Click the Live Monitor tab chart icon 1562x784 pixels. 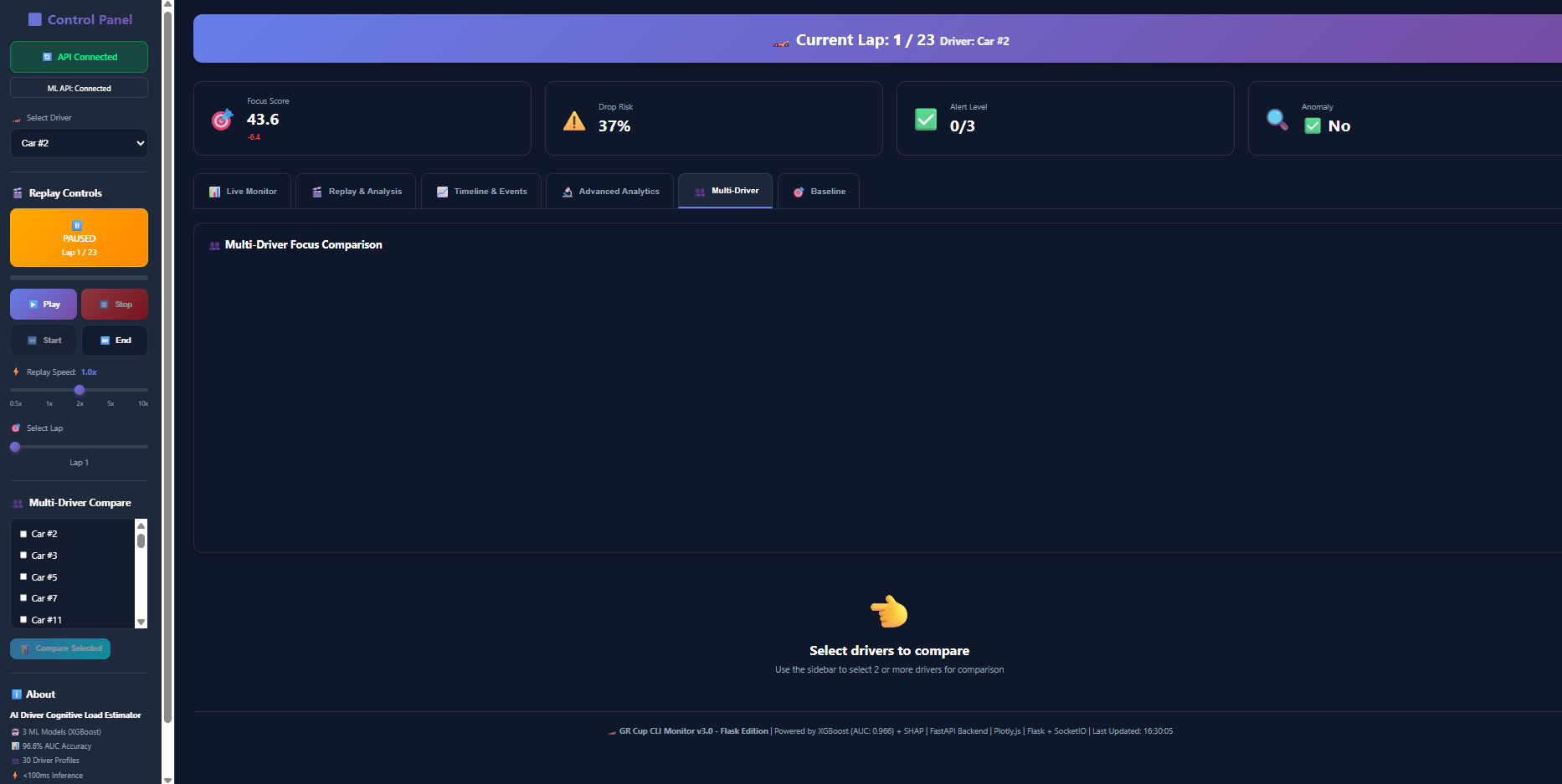(215, 192)
